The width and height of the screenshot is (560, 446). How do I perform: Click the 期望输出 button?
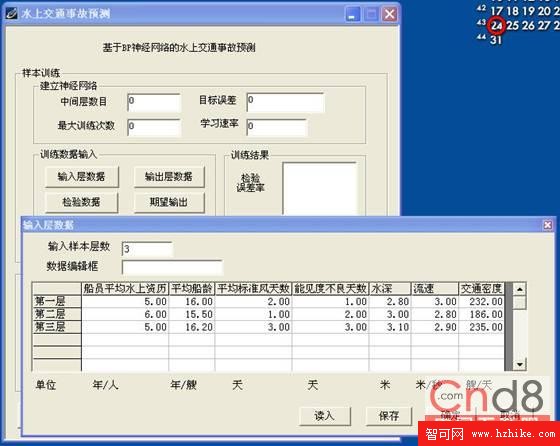[x=169, y=202]
